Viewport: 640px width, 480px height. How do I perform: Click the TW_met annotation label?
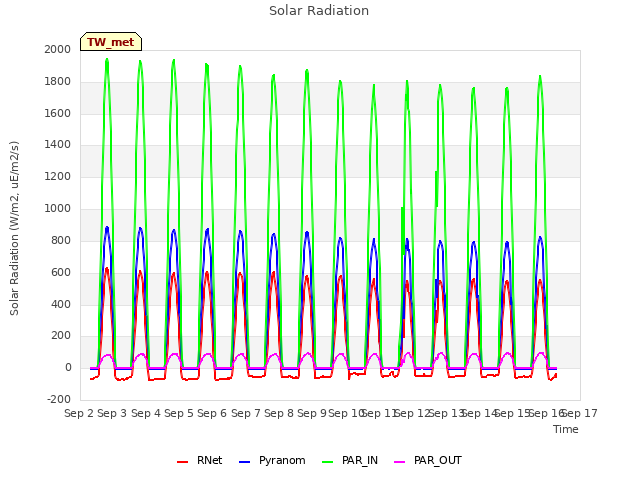click(x=111, y=42)
